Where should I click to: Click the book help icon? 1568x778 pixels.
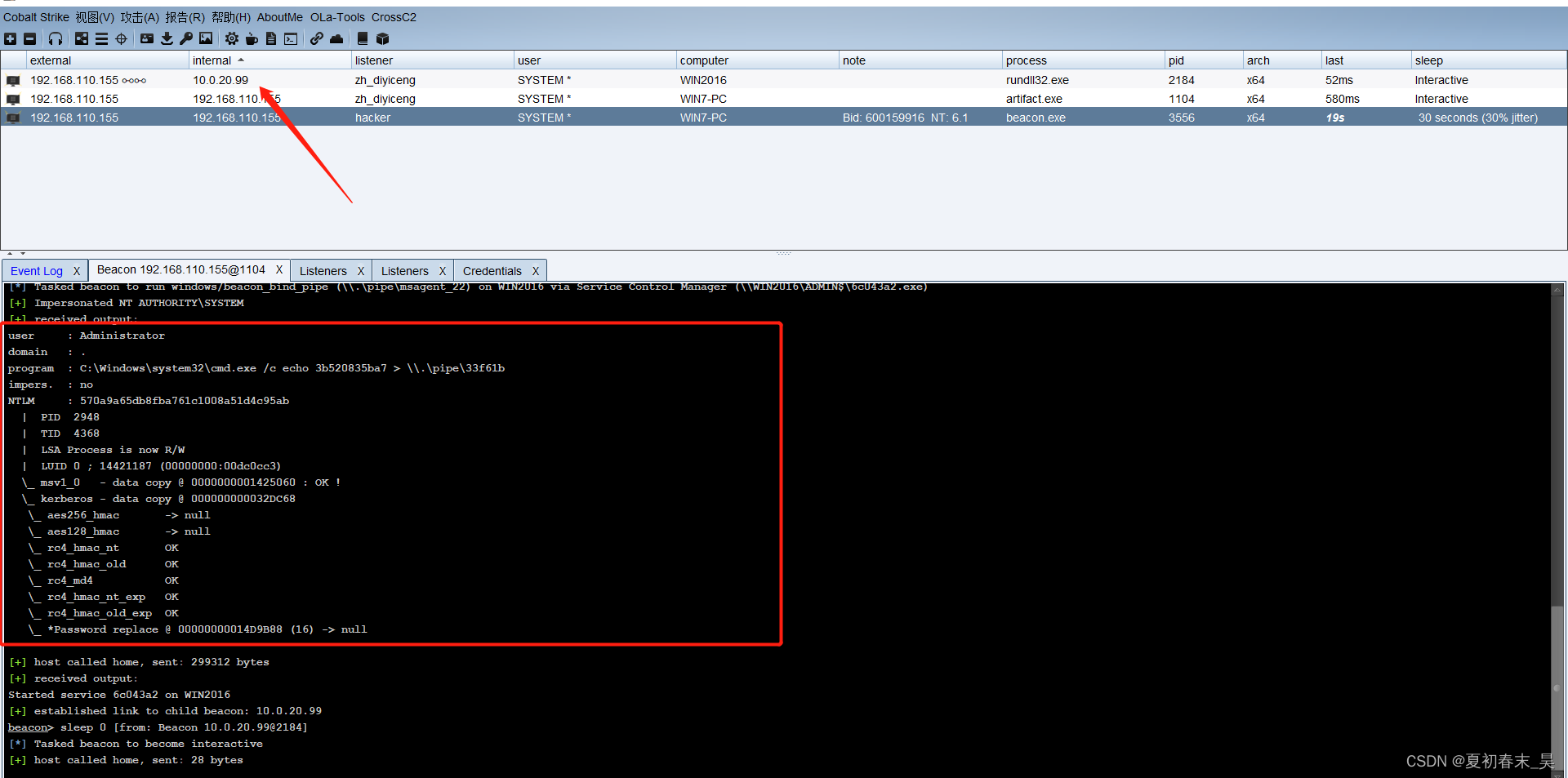[x=363, y=38]
